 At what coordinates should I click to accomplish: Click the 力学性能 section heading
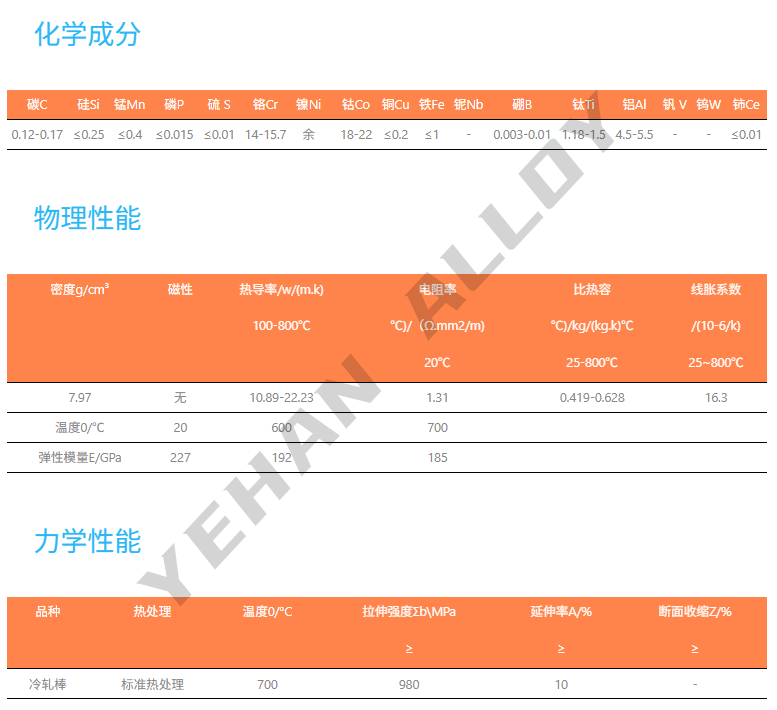(87, 541)
